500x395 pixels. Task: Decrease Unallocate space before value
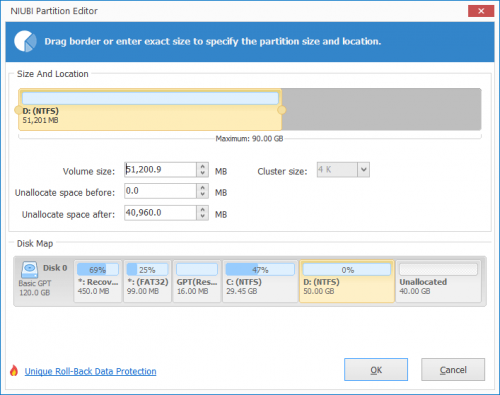[x=202, y=195]
